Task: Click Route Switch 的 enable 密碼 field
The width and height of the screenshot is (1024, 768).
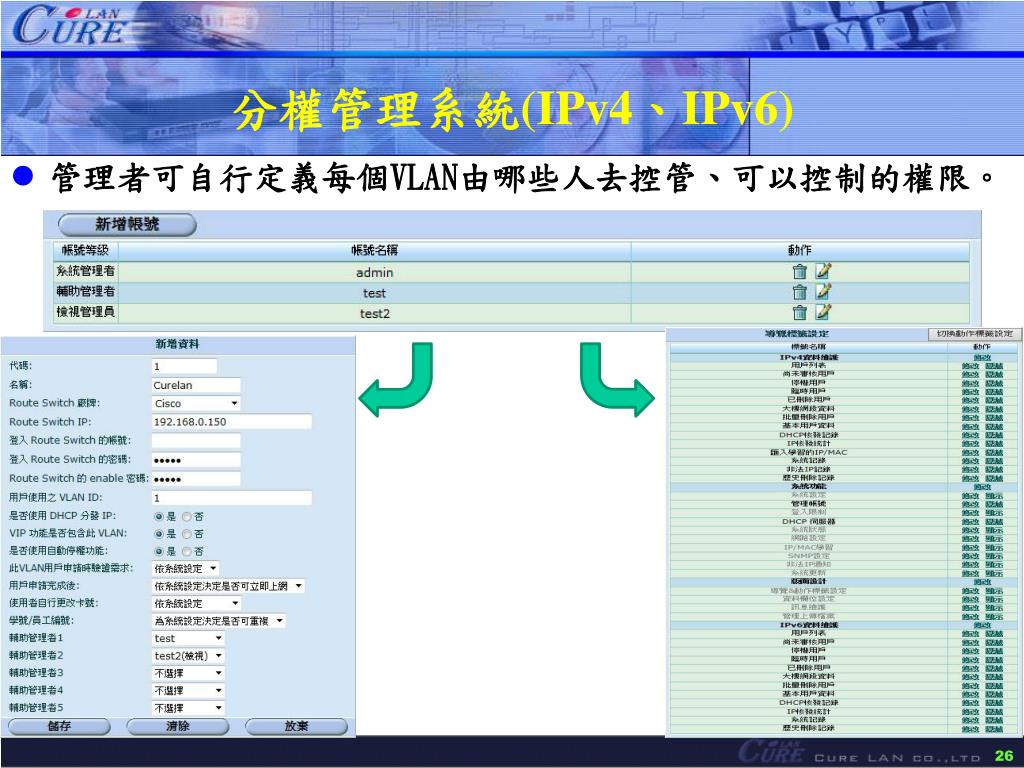Action: pyautogui.click(x=196, y=479)
